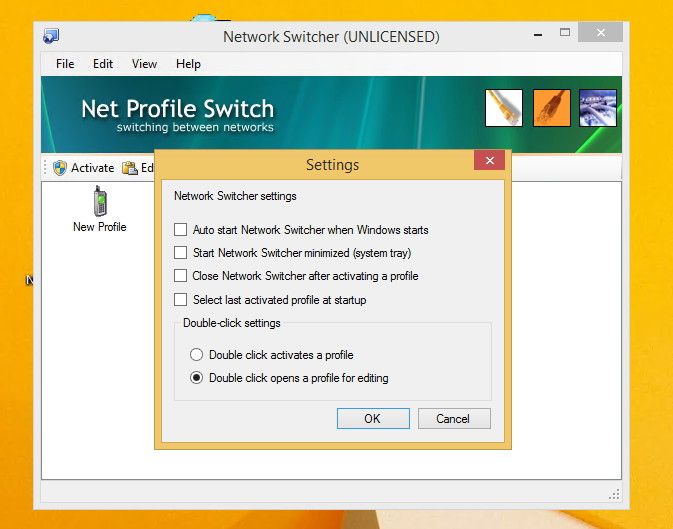673x529 pixels.
Task: Open the Help menu
Action: [x=188, y=64]
